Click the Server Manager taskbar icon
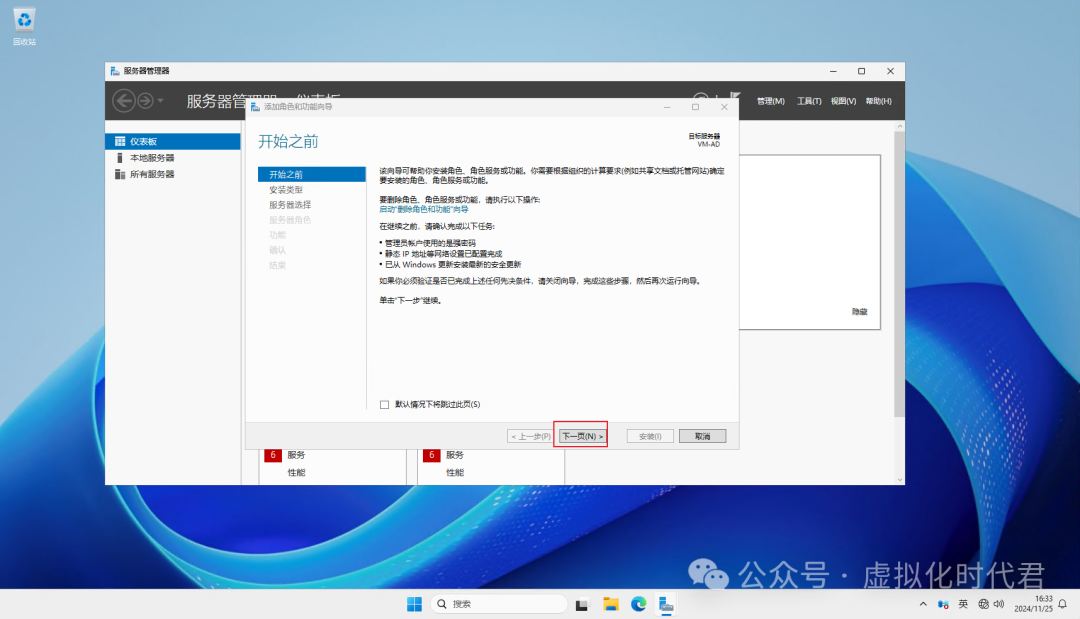1080x619 pixels. pyautogui.click(x=667, y=603)
